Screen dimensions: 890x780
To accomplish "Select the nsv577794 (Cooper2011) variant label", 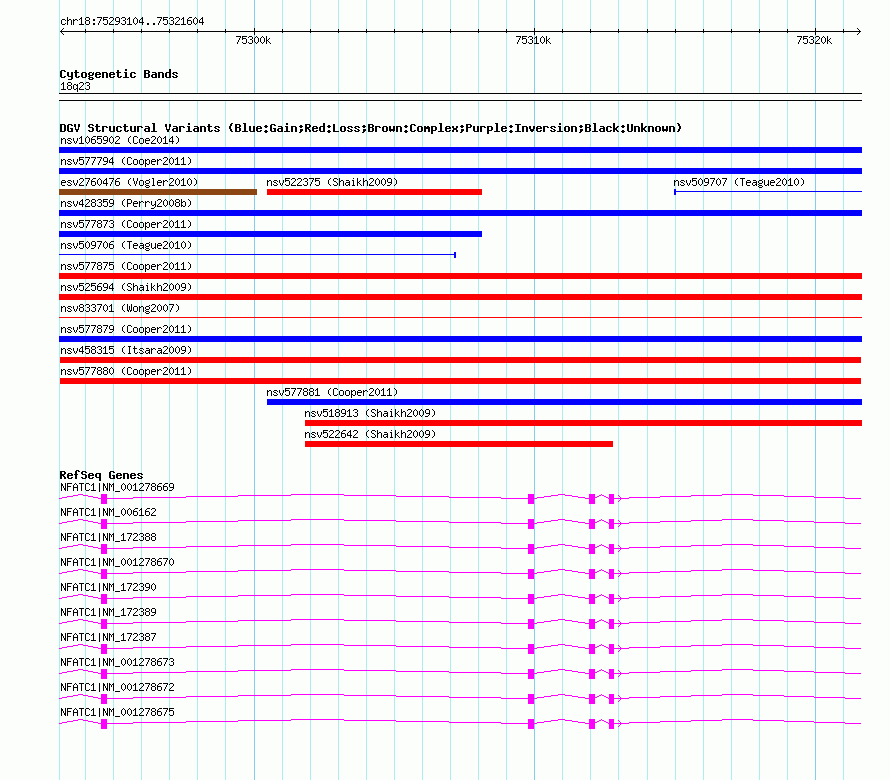I will 126,161.
